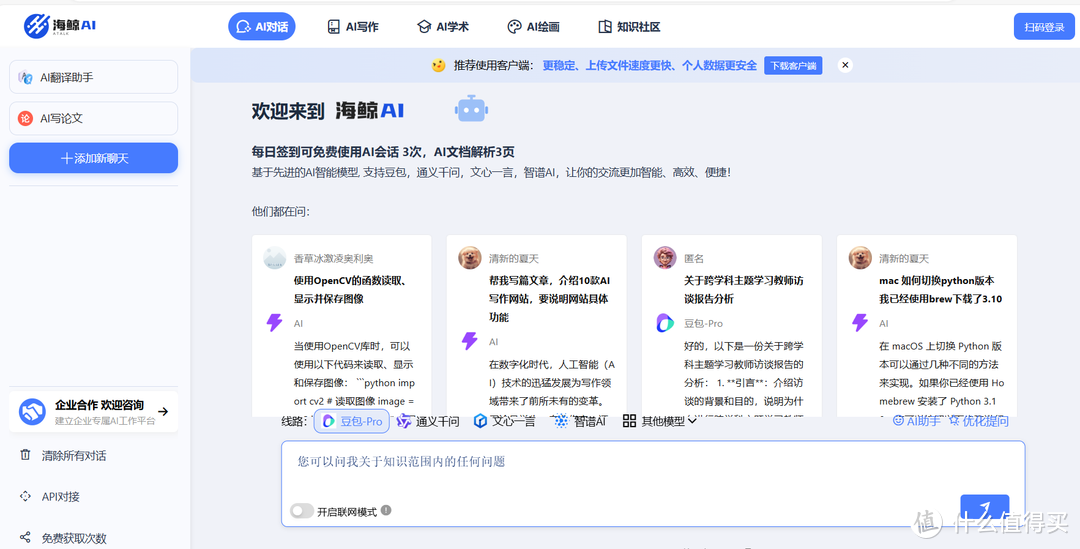Viewport: 1080px width, 549px height.
Task: Click the arrow on 企业合作 card
Action: tap(163, 412)
